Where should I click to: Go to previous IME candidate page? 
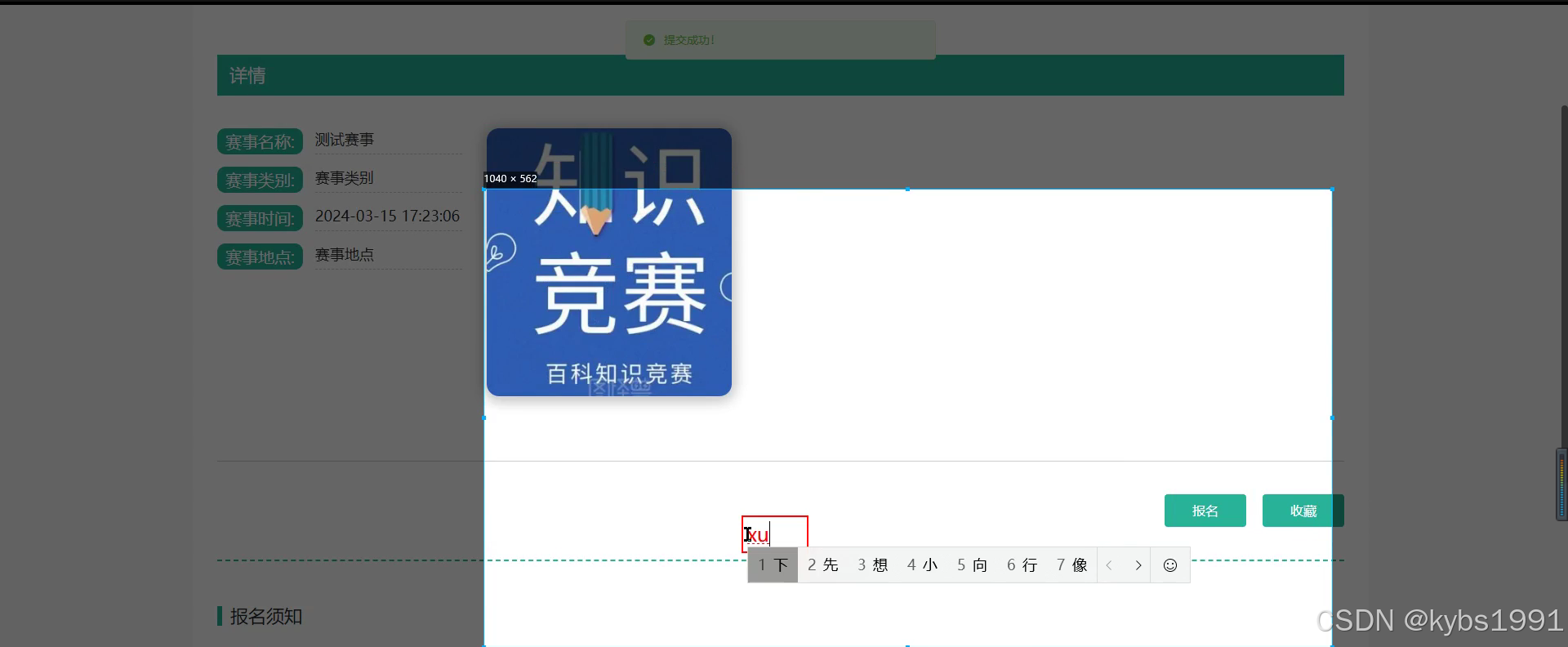(x=1109, y=565)
